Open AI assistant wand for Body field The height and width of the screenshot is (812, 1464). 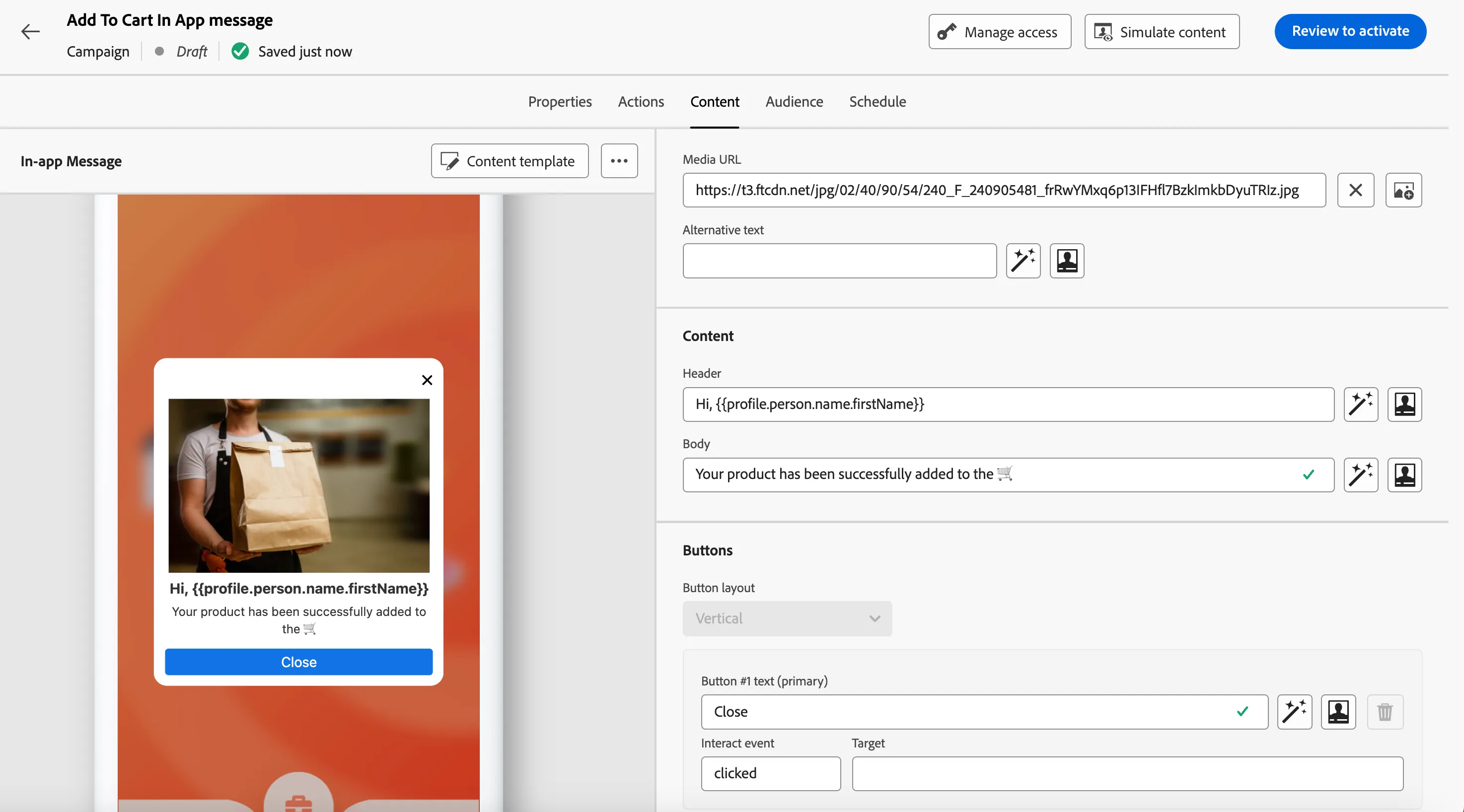pos(1361,474)
